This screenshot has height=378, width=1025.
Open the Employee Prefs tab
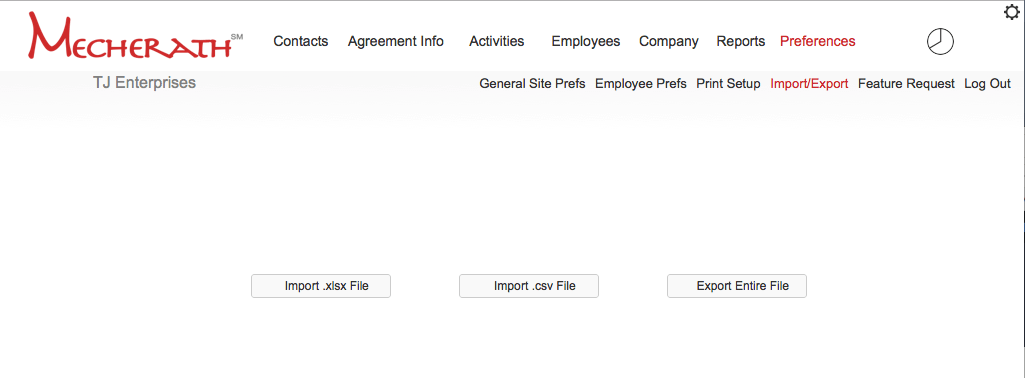tap(641, 84)
